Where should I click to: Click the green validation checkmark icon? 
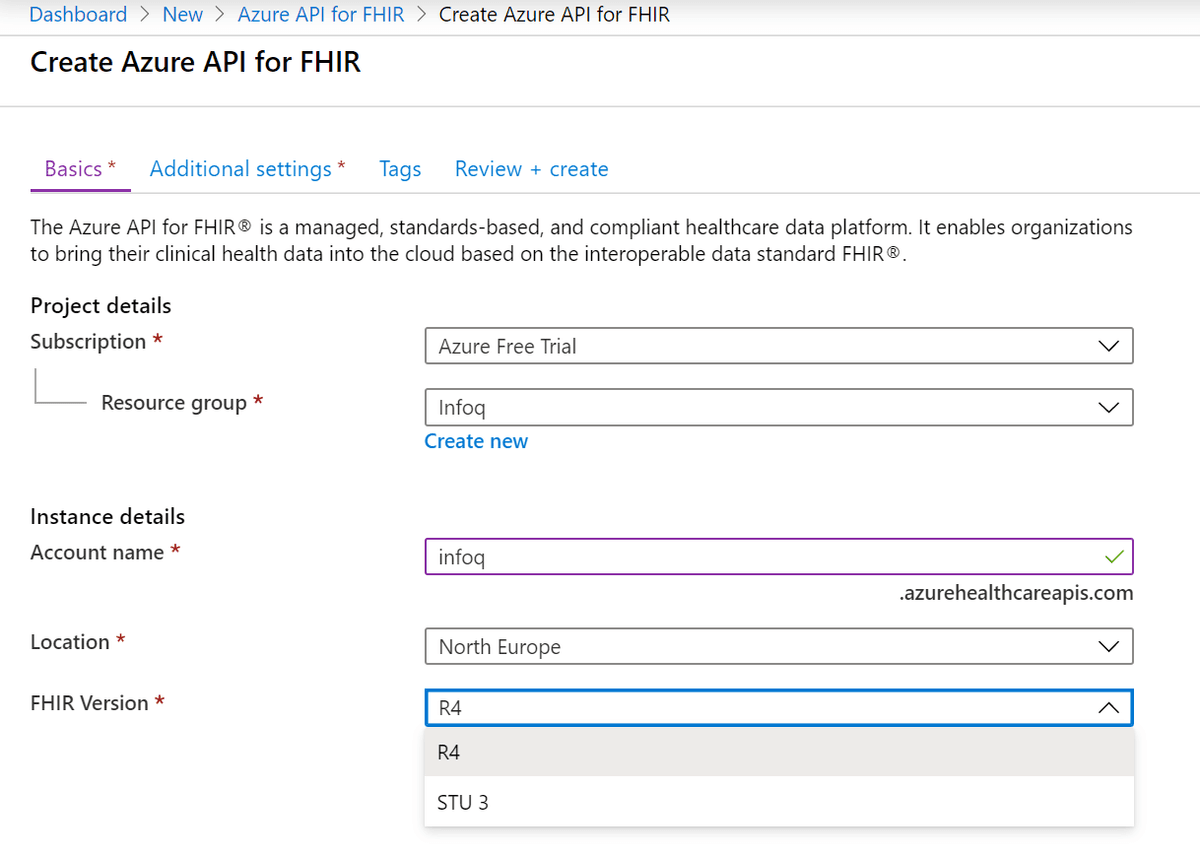pos(1114,556)
